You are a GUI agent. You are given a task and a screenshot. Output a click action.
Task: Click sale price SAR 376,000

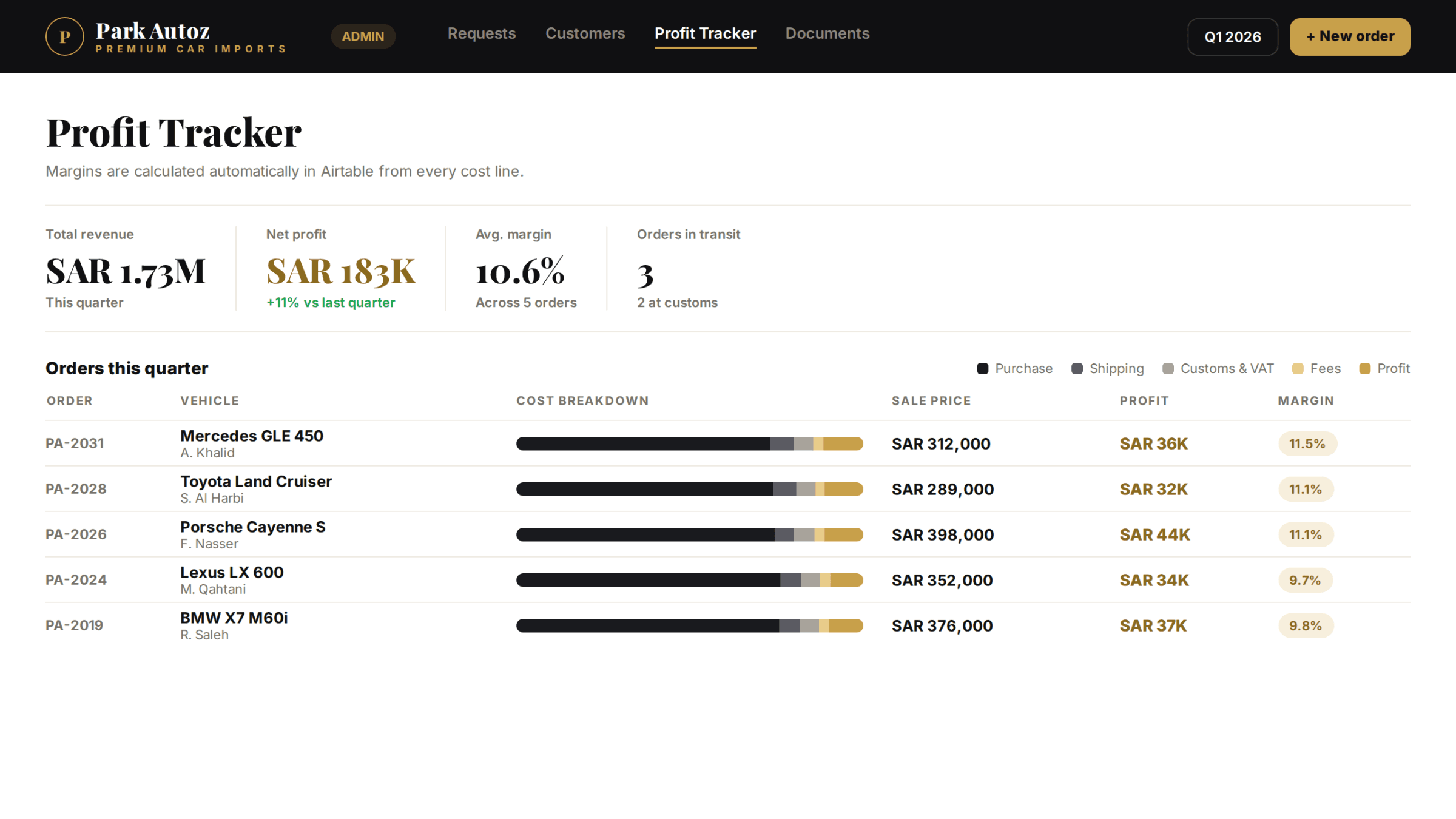942,626
